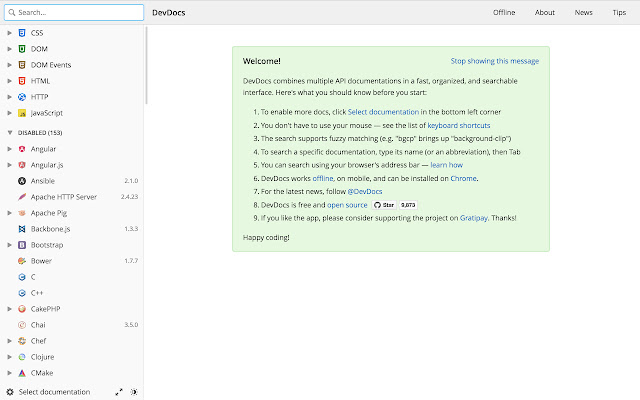The height and width of the screenshot is (400, 640).
Task: Click the CSS documentation icon
Action: [22, 33]
